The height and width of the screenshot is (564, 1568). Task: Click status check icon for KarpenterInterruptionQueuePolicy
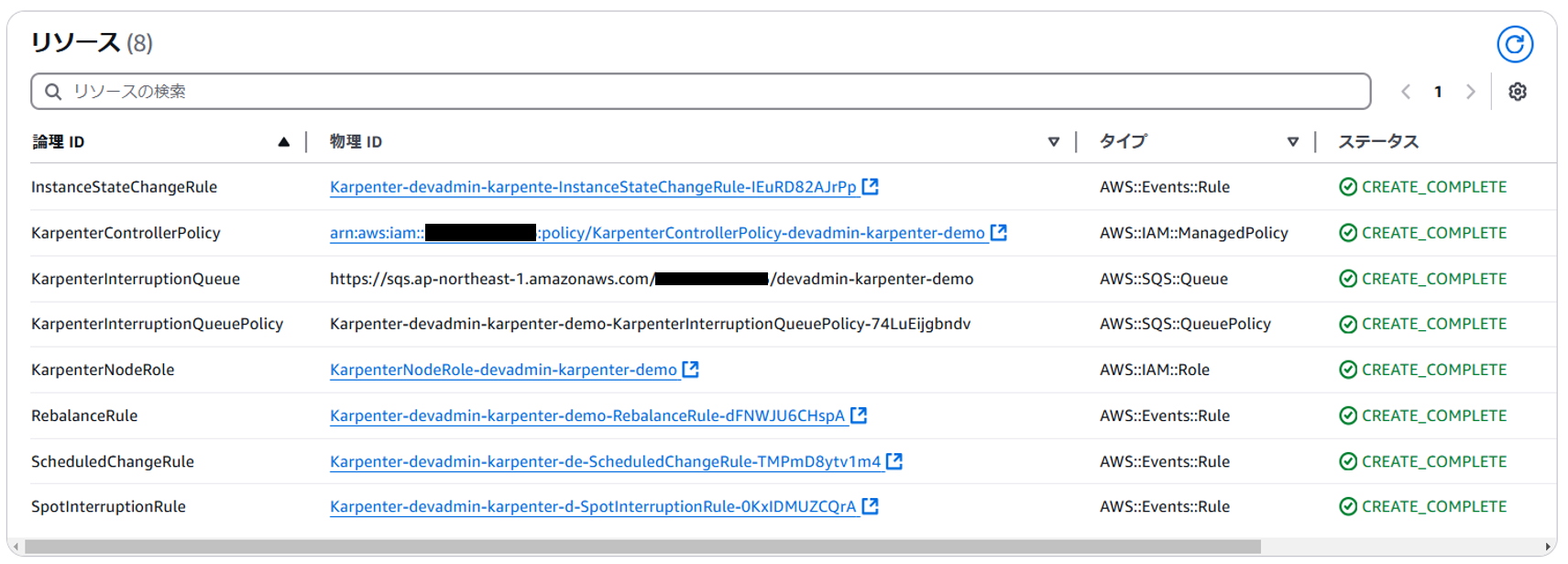(x=1348, y=324)
